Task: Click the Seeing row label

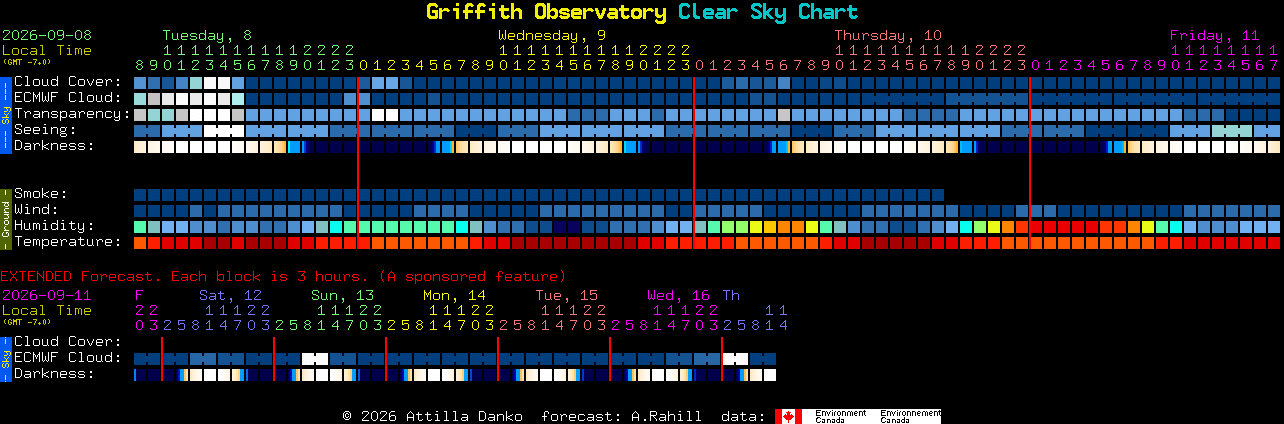Action: (45, 129)
